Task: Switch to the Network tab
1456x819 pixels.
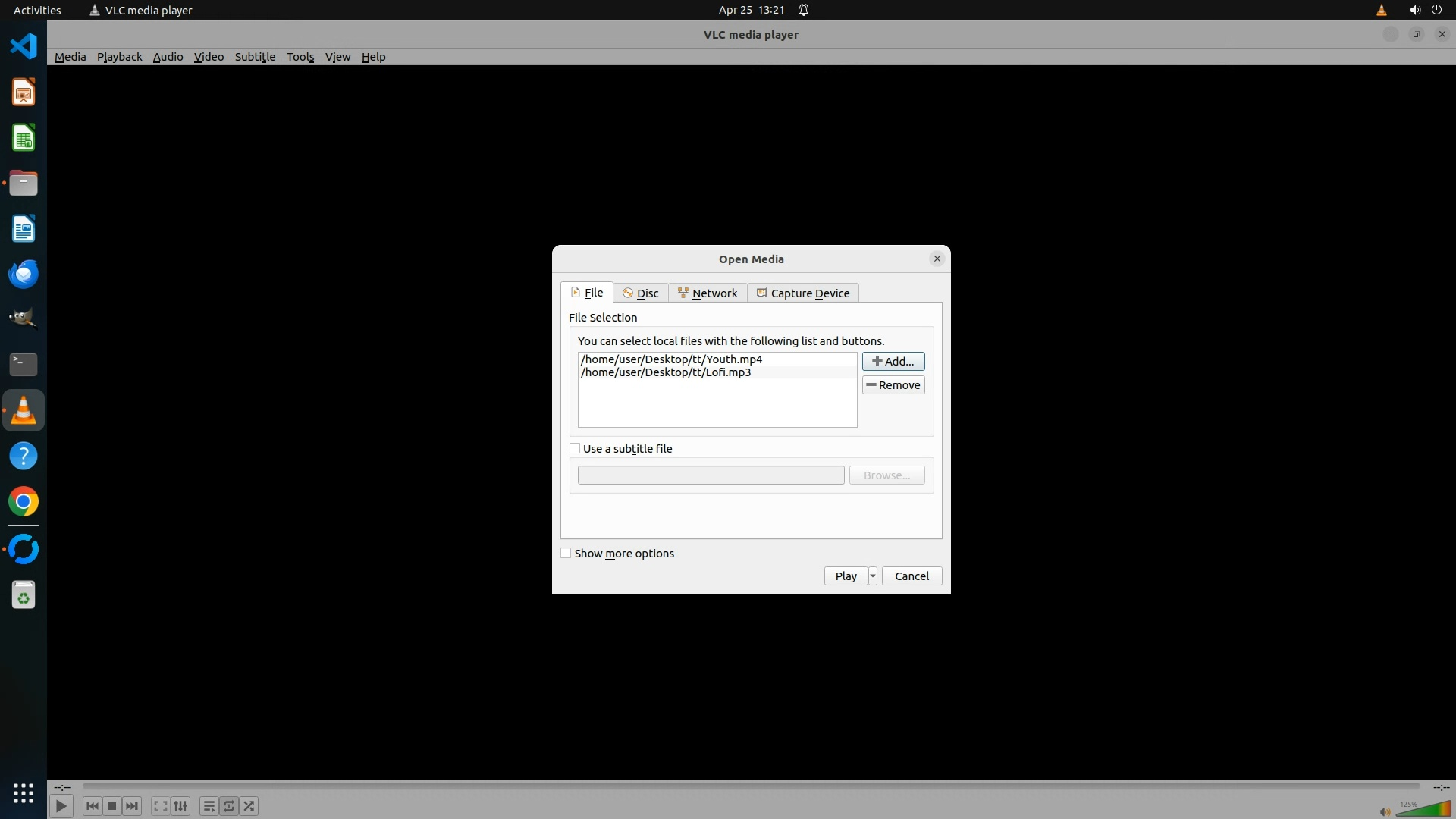Action: point(708,293)
